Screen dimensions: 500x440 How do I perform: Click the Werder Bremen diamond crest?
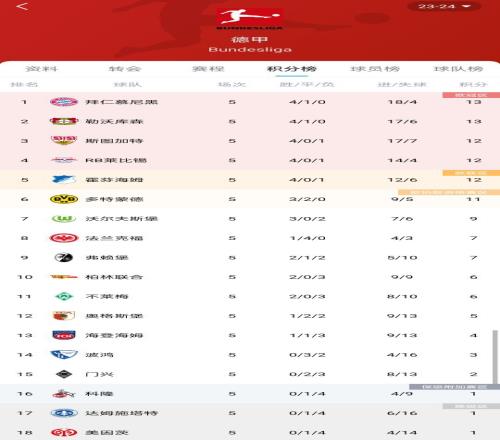pos(64,296)
